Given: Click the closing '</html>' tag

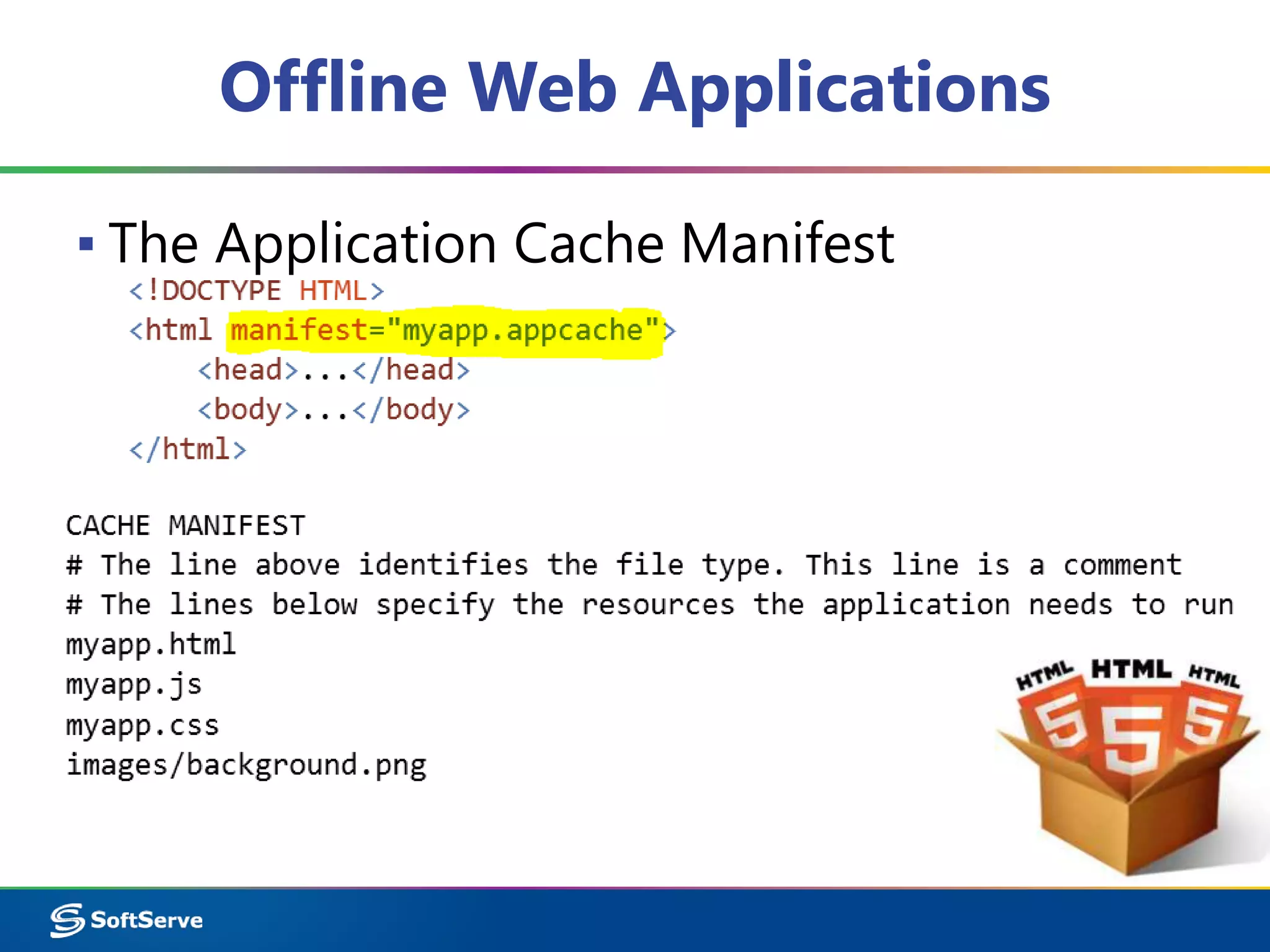Looking at the screenshot, I should pyautogui.click(x=187, y=449).
